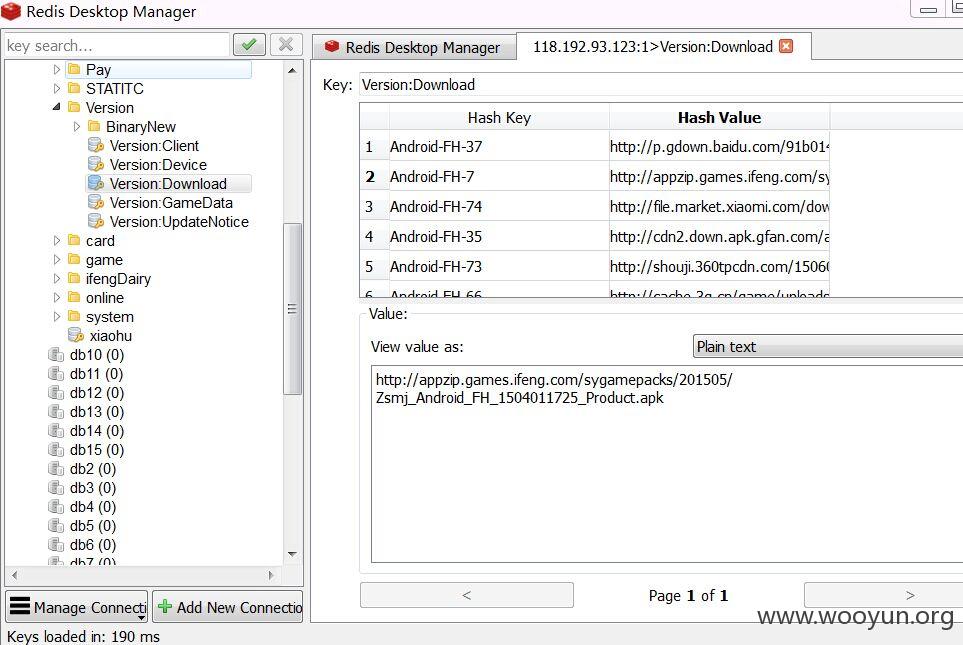Click the db13 database icon
Viewport: 963px width, 645px height.
56,412
